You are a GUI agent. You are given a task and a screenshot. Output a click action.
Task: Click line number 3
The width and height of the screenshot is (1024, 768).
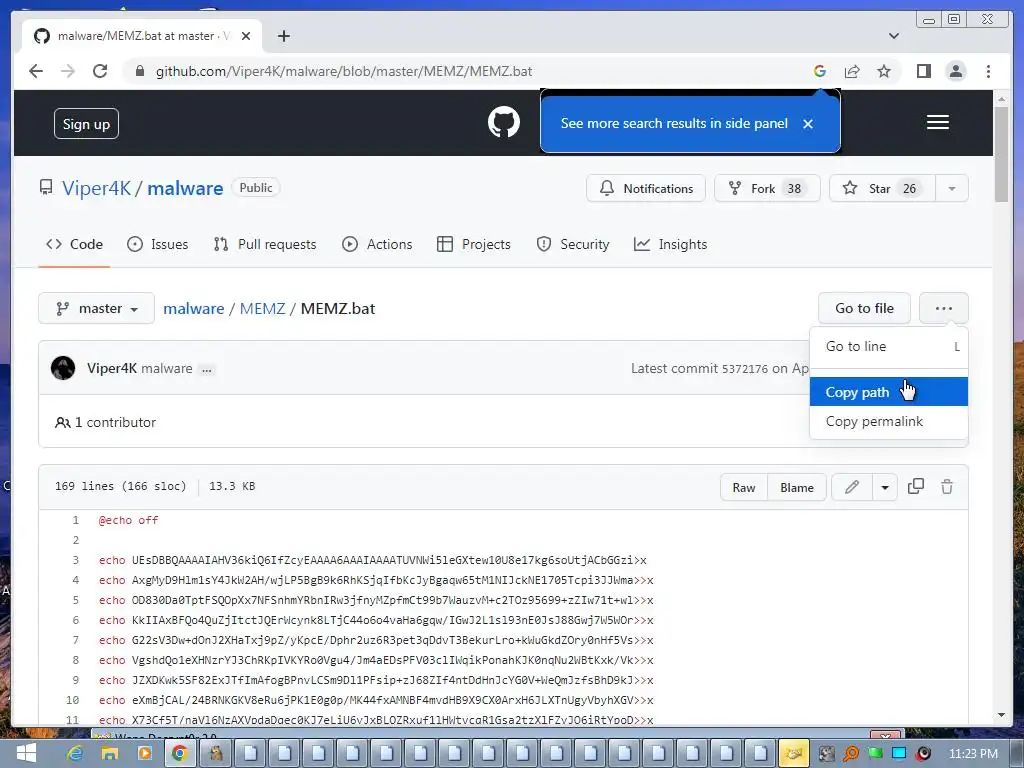[x=75, y=560]
